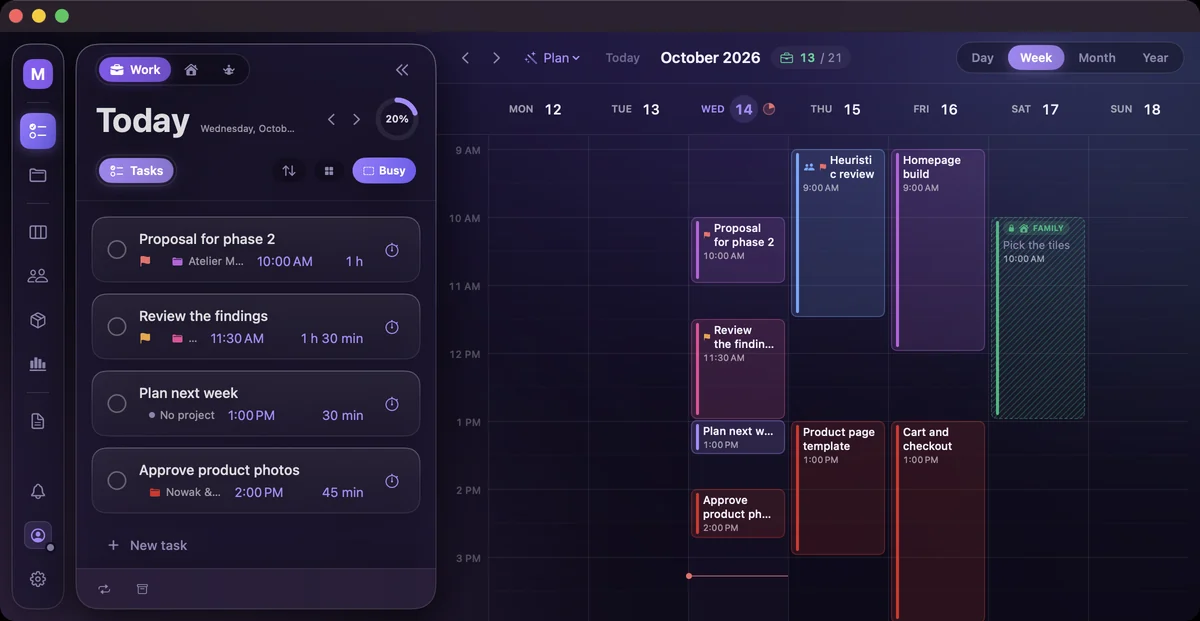The width and height of the screenshot is (1200, 621).
Task: Go to previous day in Today panel
Action: point(331,120)
